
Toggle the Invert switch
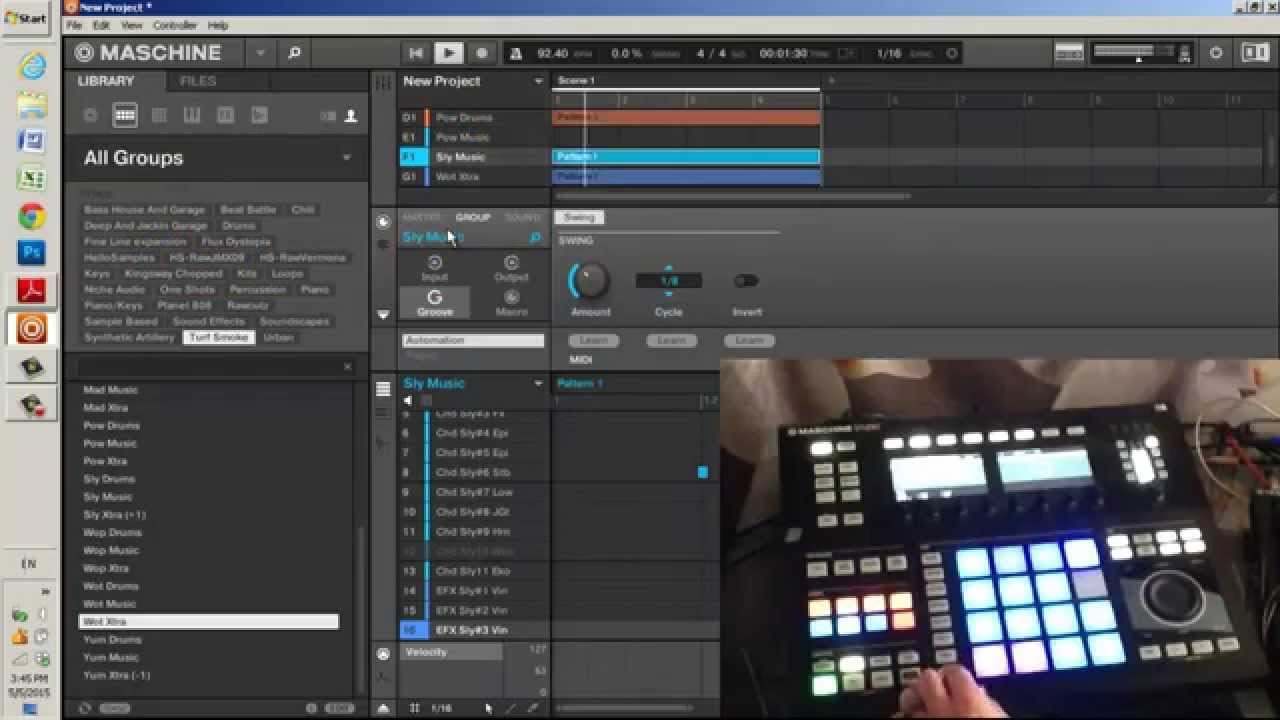[x=746, y=281]
